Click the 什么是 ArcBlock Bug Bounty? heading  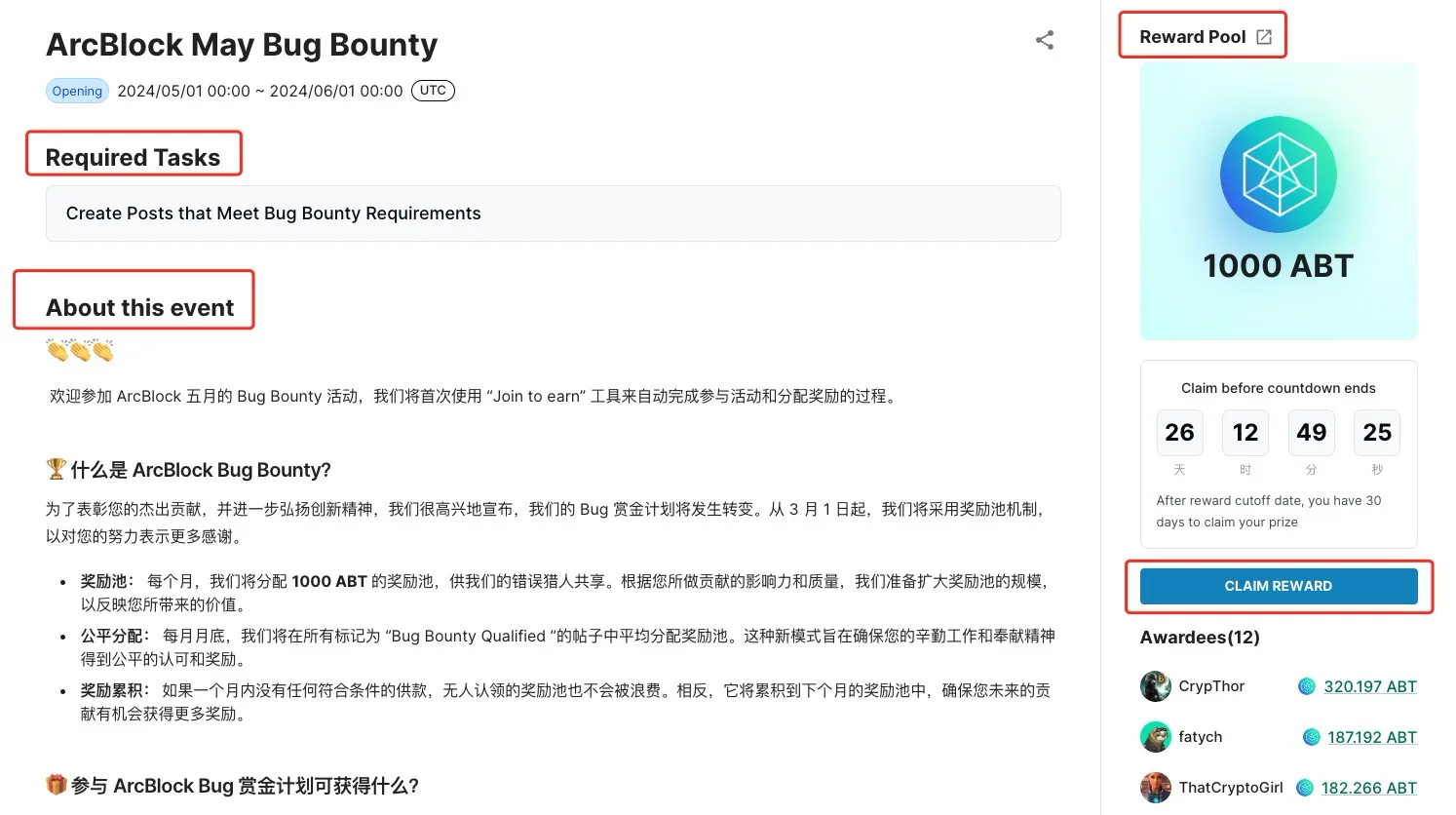pos(201,470)
